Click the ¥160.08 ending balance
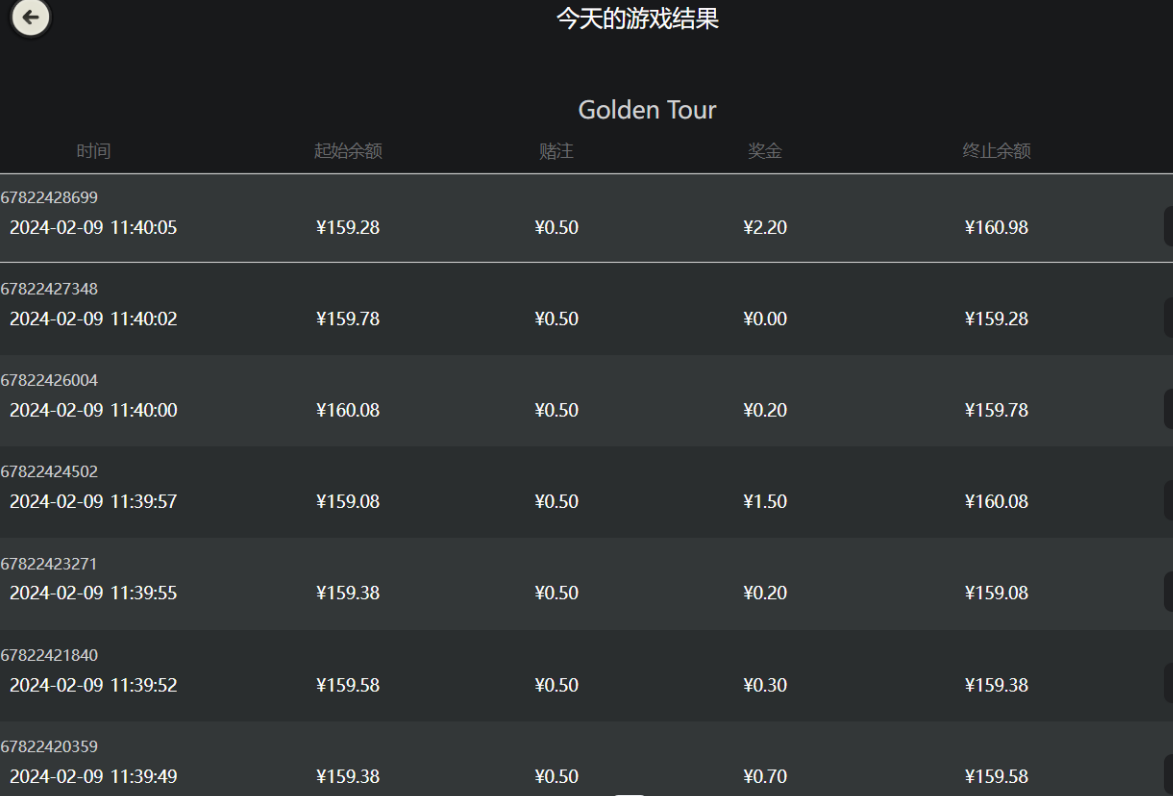This screenshot has width=1173, height=796. (x=996, y=501)
